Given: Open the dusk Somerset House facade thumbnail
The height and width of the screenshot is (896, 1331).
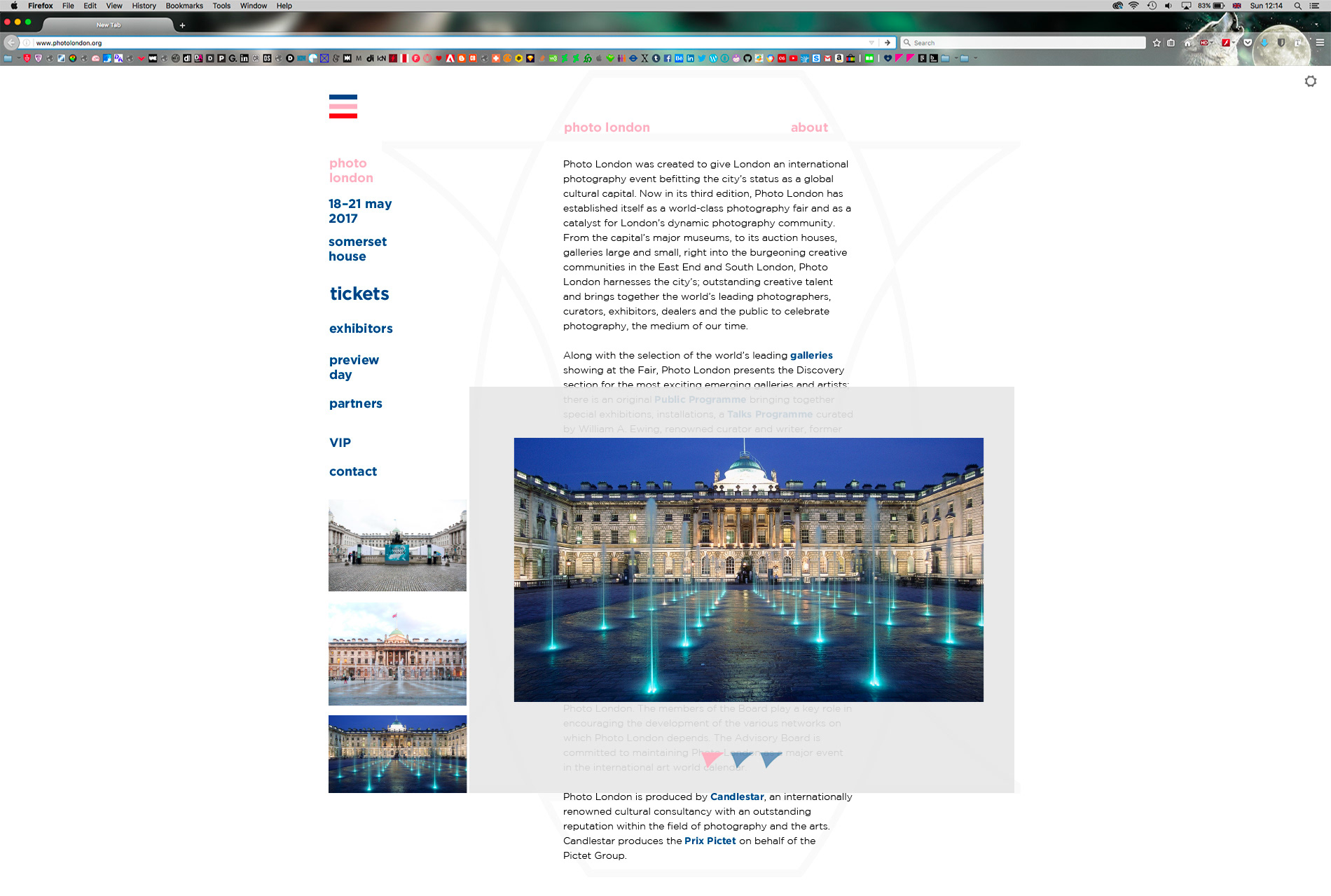Looking at the screenshot, I should point(397,654).
